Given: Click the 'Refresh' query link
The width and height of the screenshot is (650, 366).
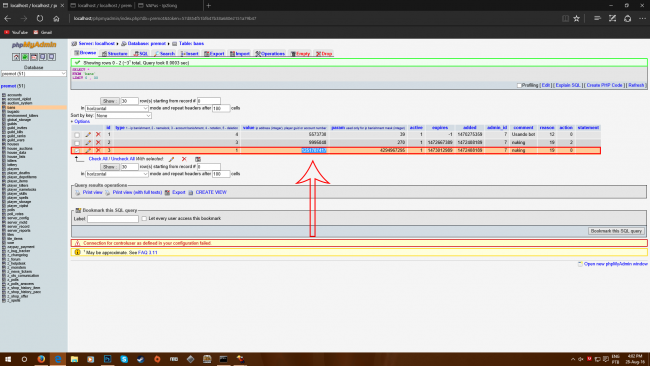Looking at the screenshot, I should pyautogui.click(x=636, y=85).
